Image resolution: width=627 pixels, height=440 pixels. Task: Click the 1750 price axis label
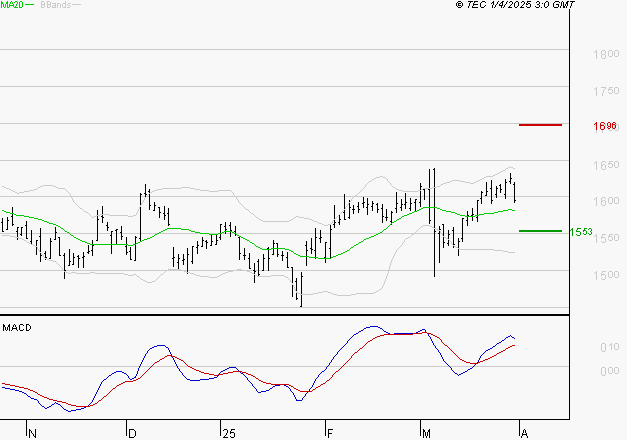coord(606,91)
